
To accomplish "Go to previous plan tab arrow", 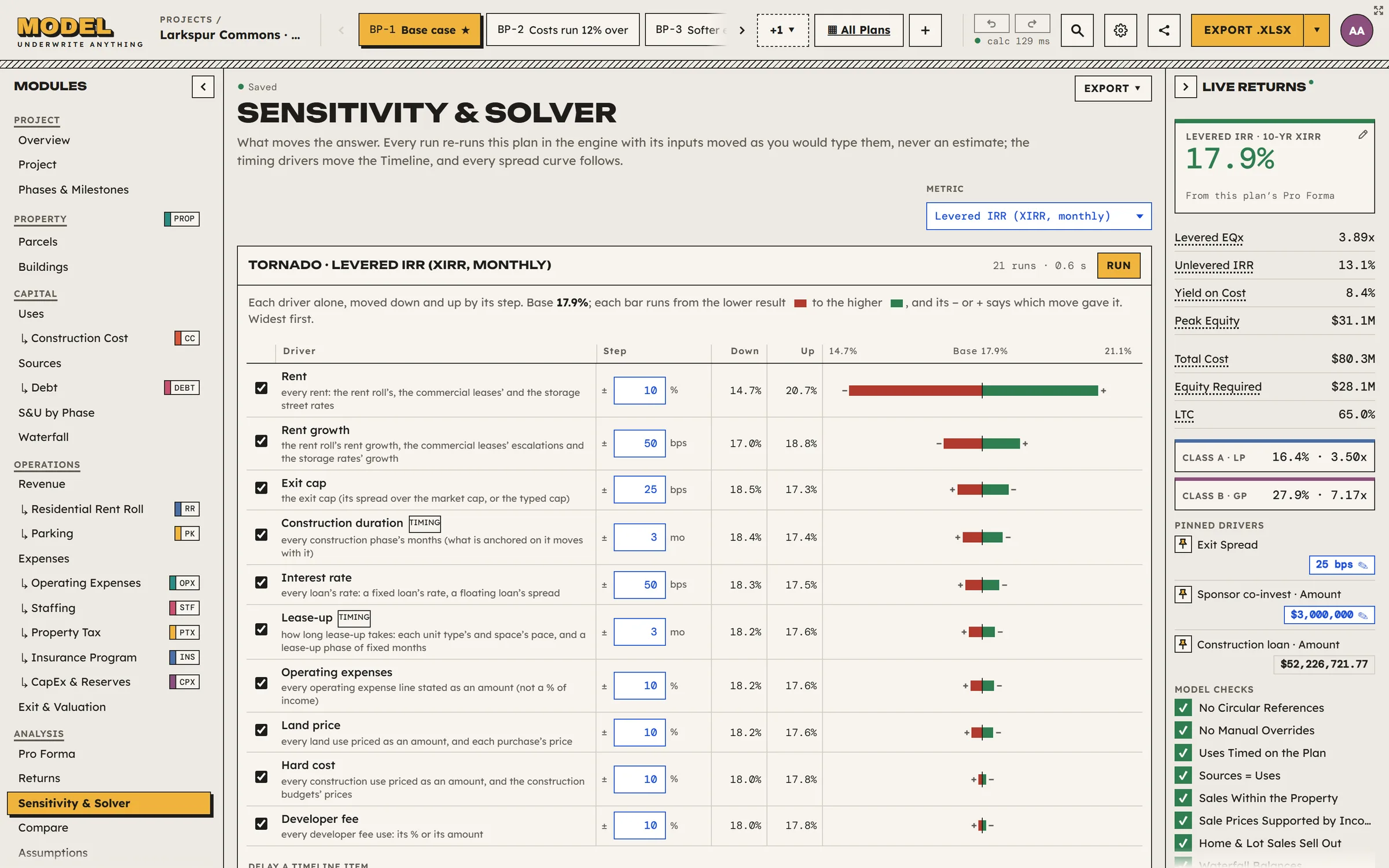I will [x=341, y=30].
